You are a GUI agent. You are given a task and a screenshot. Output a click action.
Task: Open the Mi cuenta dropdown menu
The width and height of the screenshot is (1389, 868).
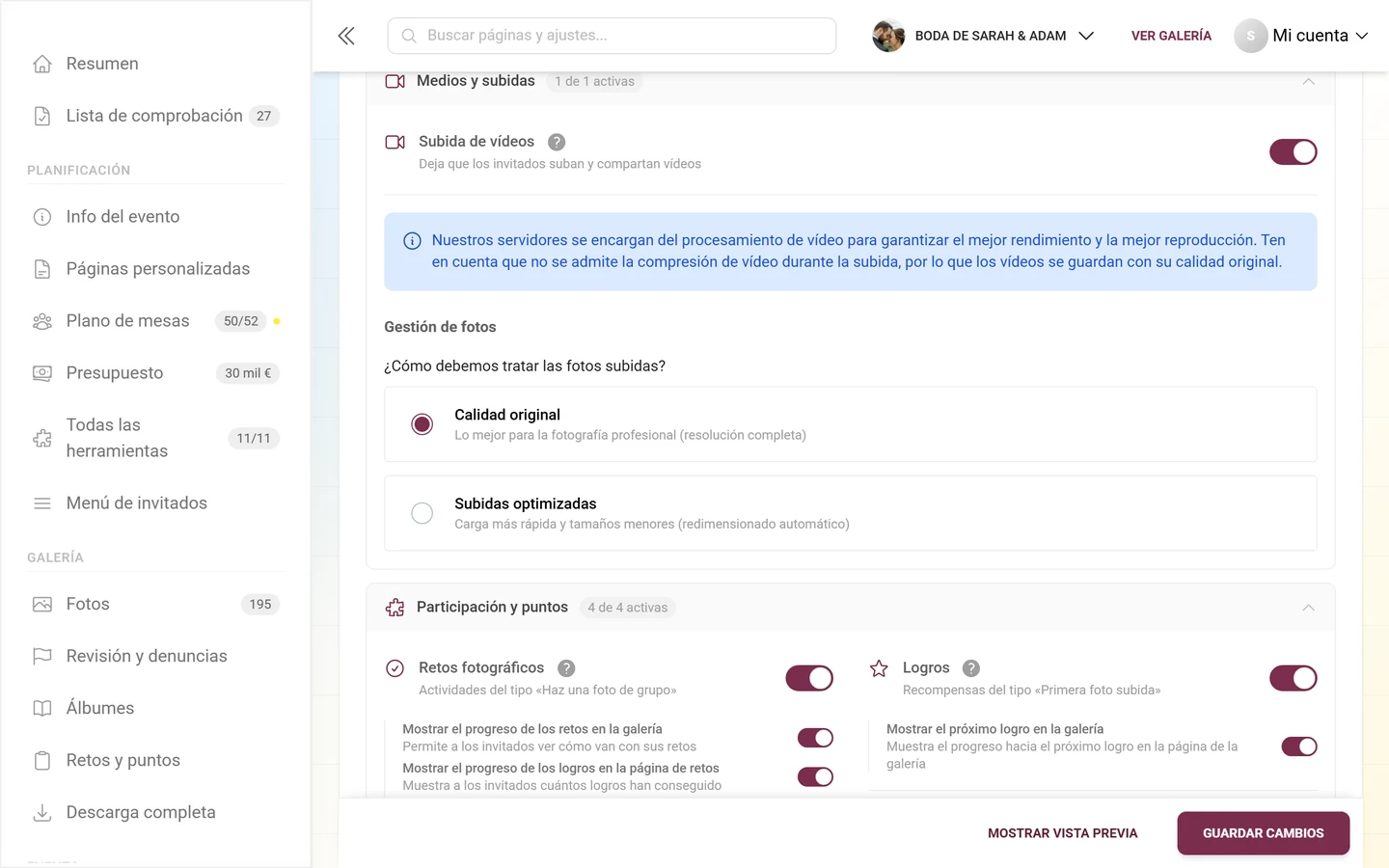pyautogui.click(x=1301, y=36)
